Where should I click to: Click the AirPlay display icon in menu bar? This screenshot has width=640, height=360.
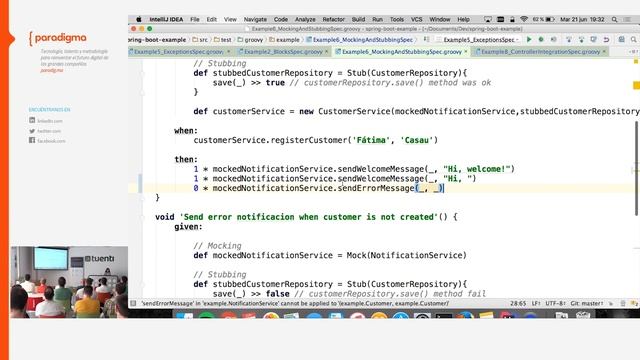click(x=488, y=19)
